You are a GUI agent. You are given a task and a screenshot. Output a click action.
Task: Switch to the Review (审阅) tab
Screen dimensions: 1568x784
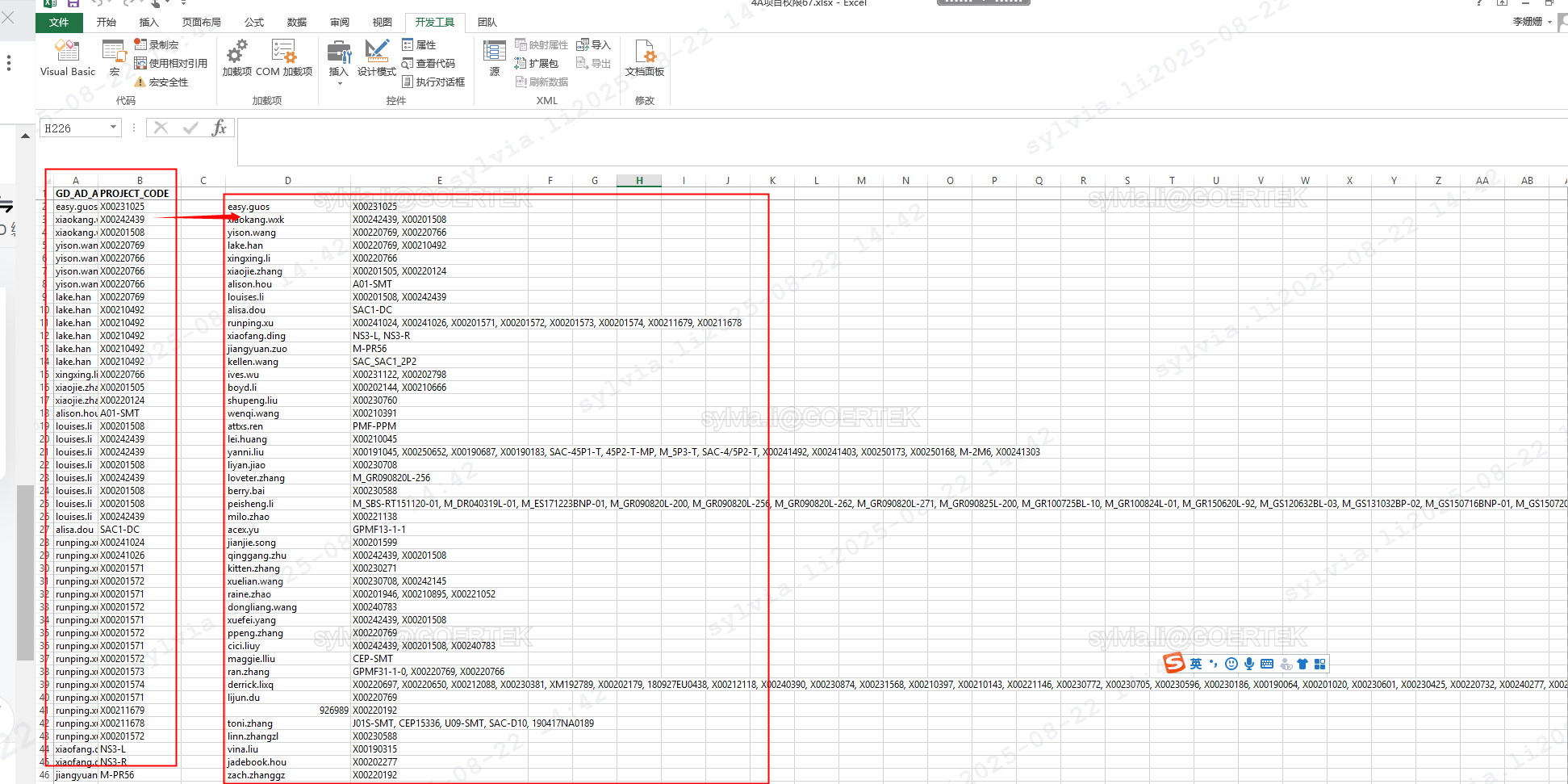(340, 22)
